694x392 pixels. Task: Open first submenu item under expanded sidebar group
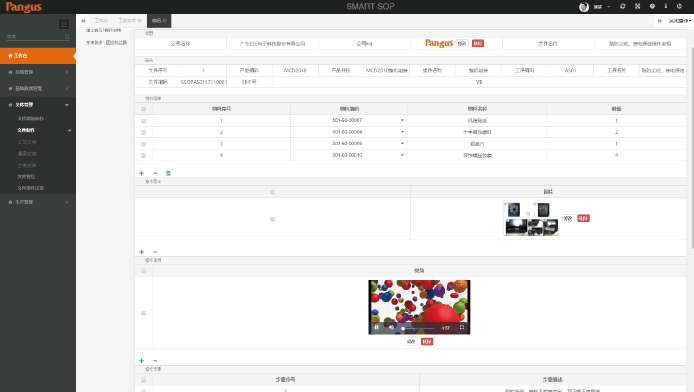(31, 119)
